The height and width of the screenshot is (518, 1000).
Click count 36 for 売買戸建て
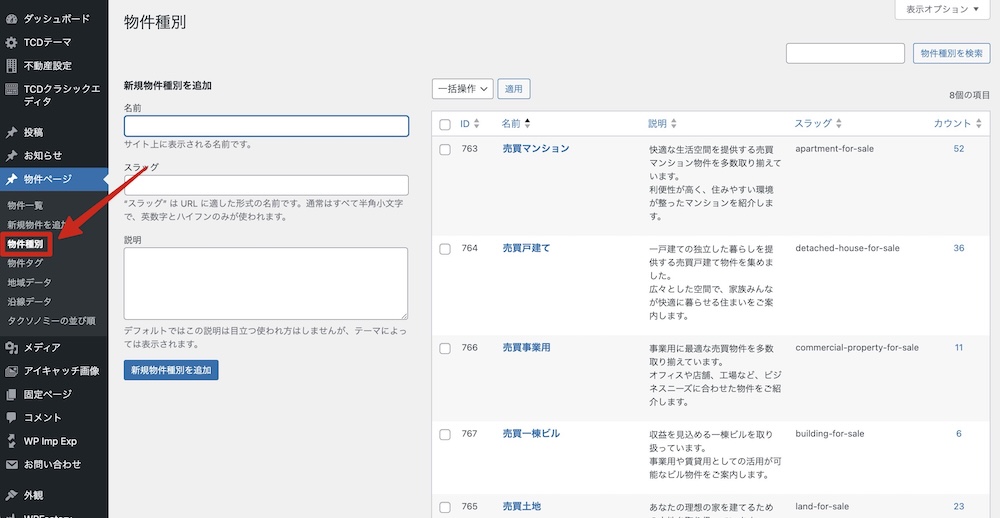pyautogui.click(x=959, y=248)
